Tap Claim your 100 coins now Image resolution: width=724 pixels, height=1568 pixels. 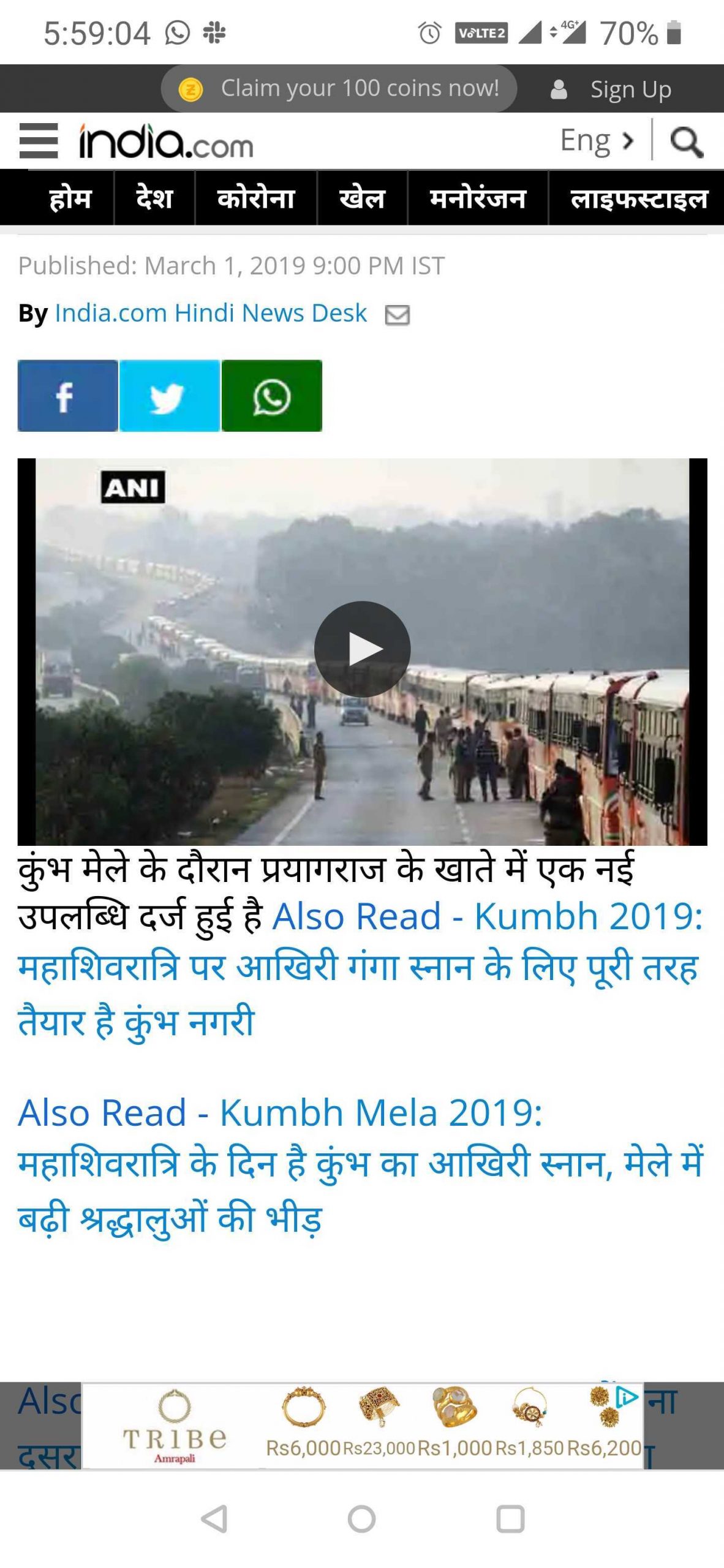[x=339, y=89]
